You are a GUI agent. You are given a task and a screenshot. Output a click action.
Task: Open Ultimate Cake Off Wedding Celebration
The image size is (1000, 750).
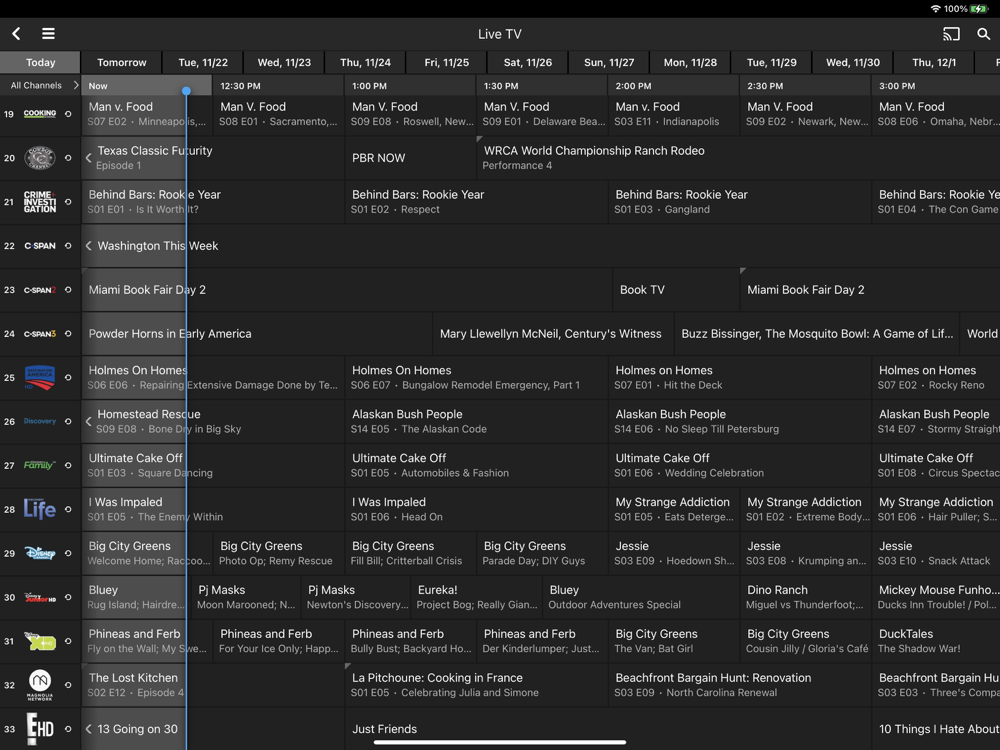[x=739, y=465]
